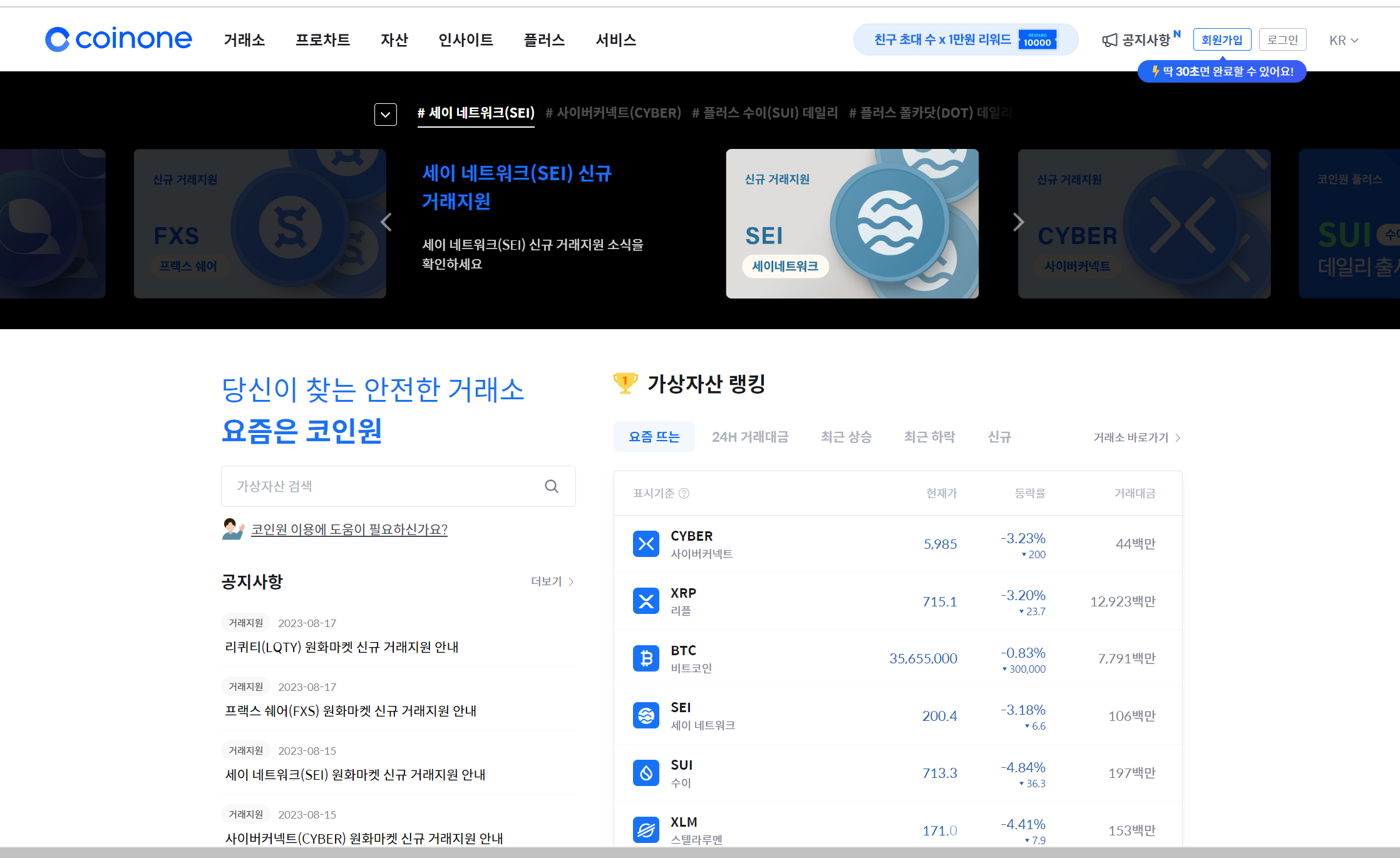Click the 회원가입 sign-up button
Screen dimensions: 1400x858
[x=1222, y=40]
